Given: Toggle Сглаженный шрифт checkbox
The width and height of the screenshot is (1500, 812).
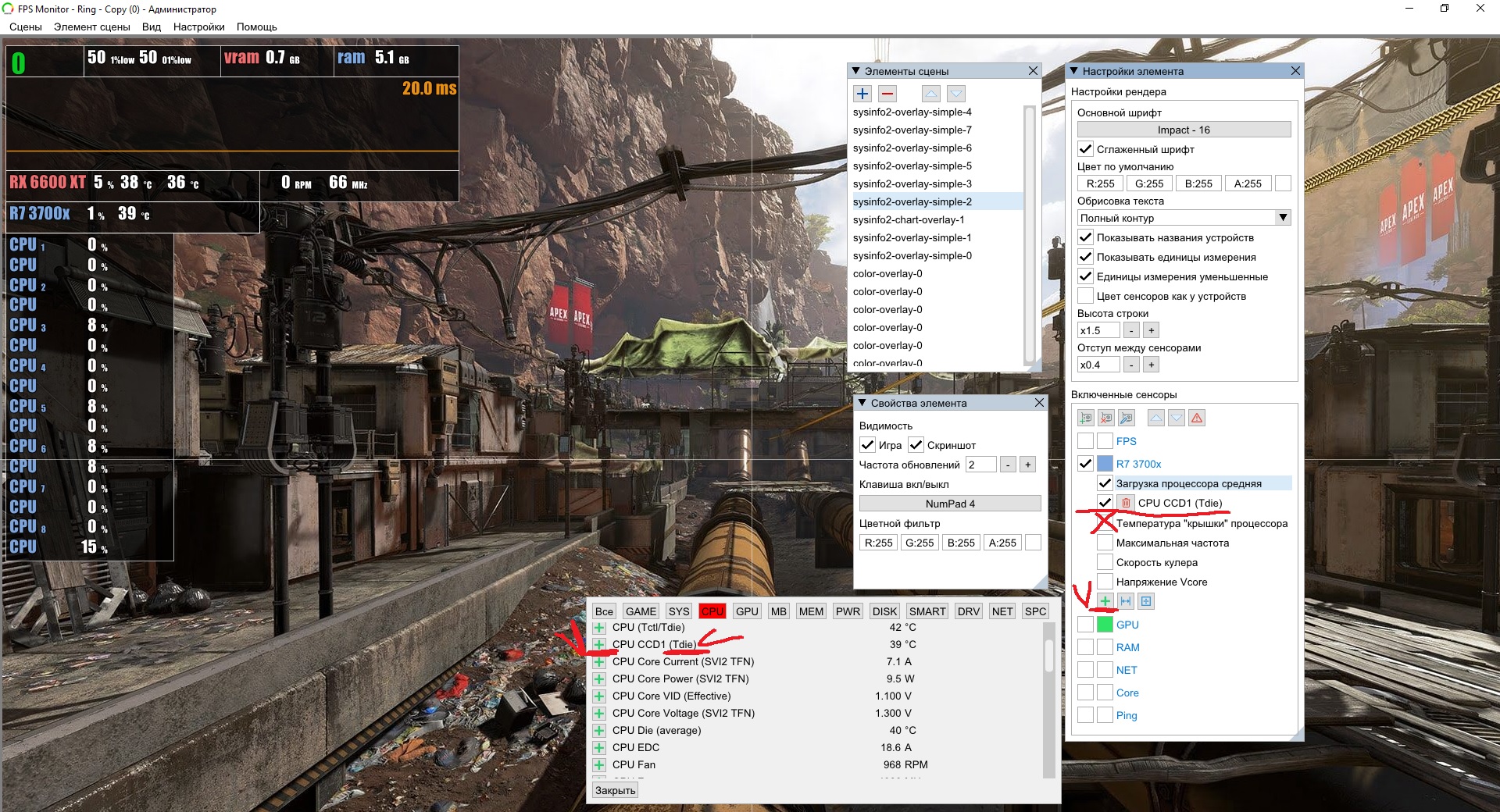Looking at the screenshot, I should tap(1085, 149).
